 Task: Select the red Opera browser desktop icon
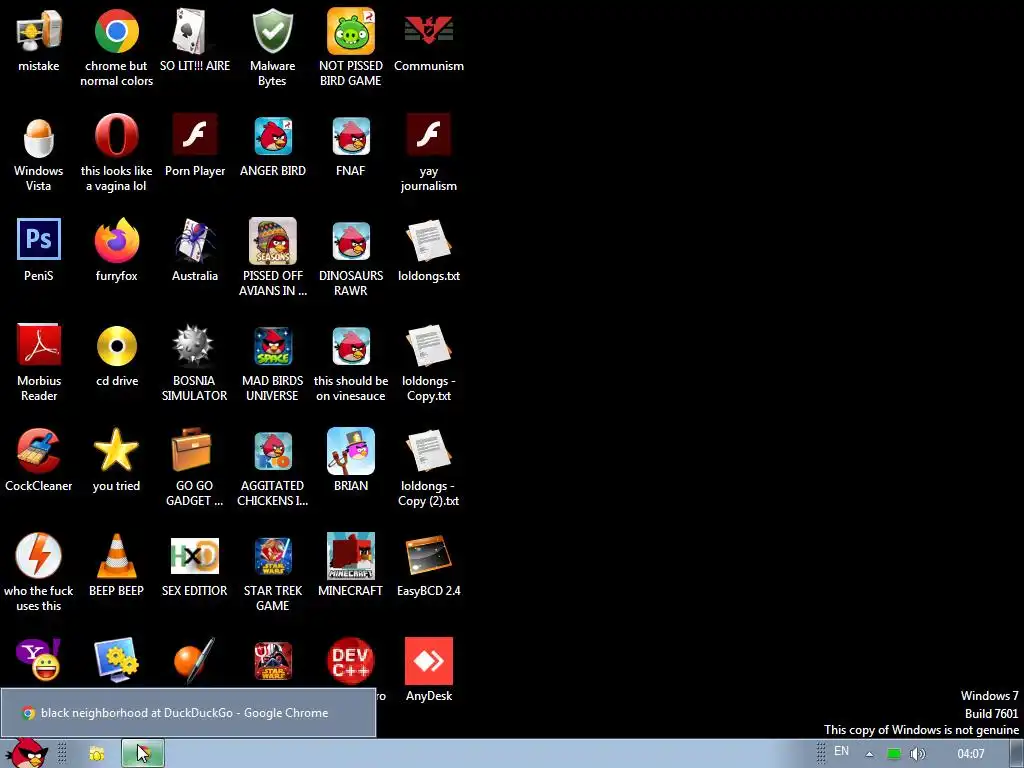[x=116, y=136]
